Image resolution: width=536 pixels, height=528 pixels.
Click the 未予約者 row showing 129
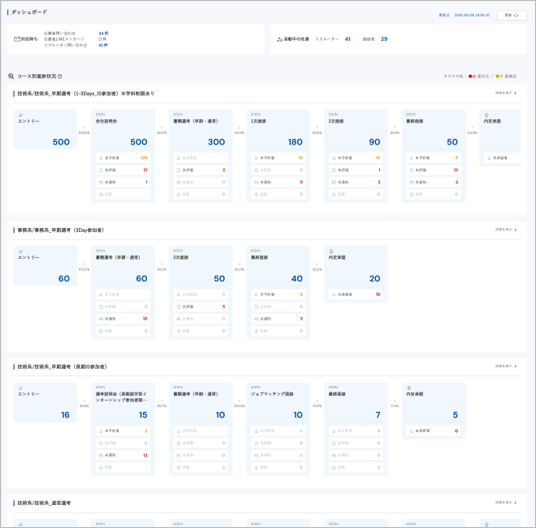123,158
